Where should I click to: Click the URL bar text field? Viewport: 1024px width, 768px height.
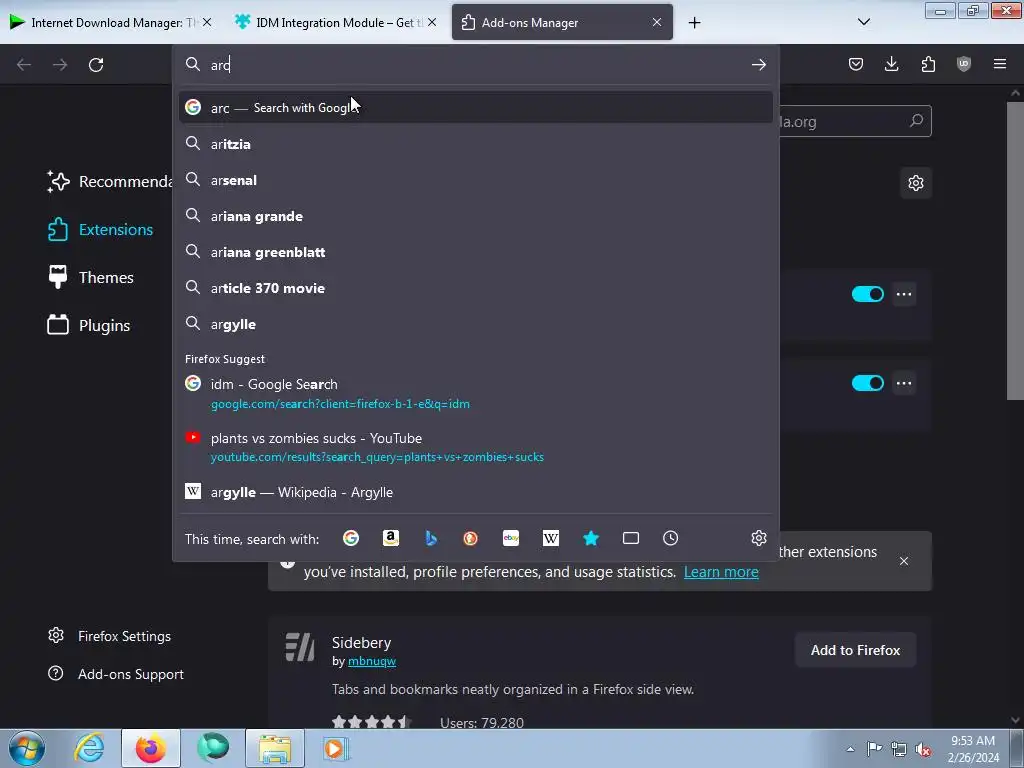pos(477,65)
